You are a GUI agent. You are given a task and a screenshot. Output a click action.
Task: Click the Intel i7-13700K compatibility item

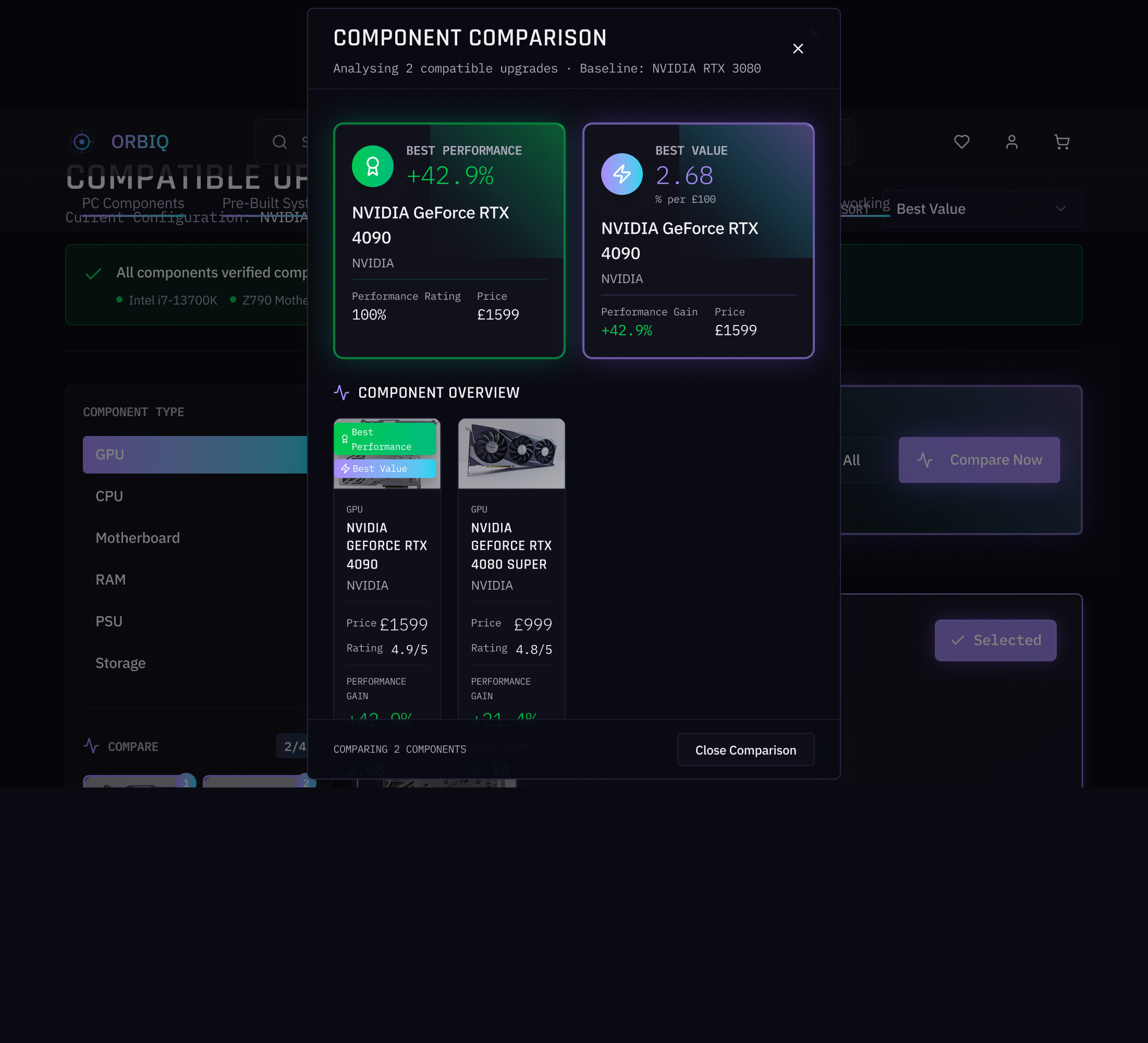pos(167,300)
